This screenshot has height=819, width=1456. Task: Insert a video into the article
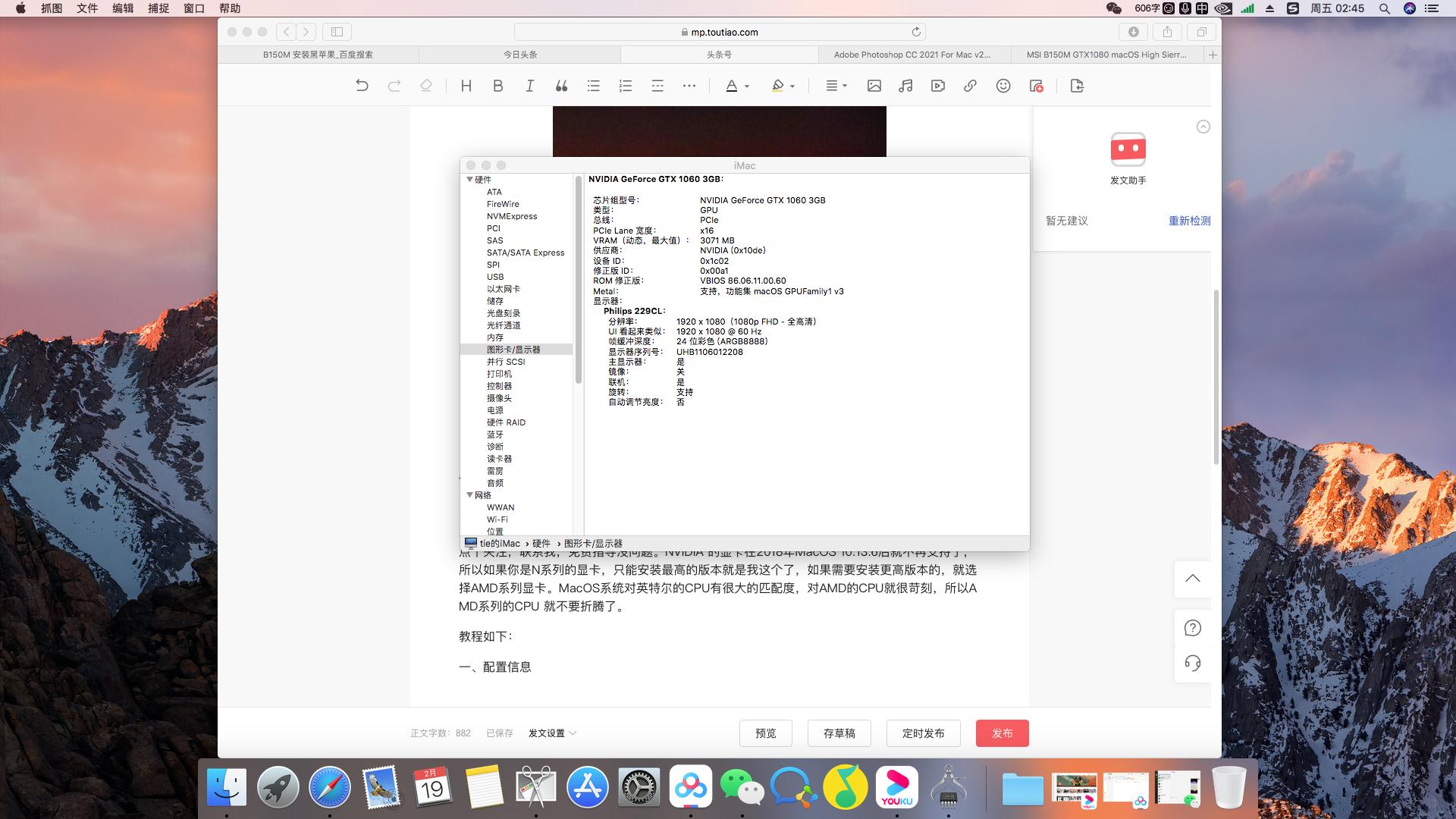pos(937,86)
